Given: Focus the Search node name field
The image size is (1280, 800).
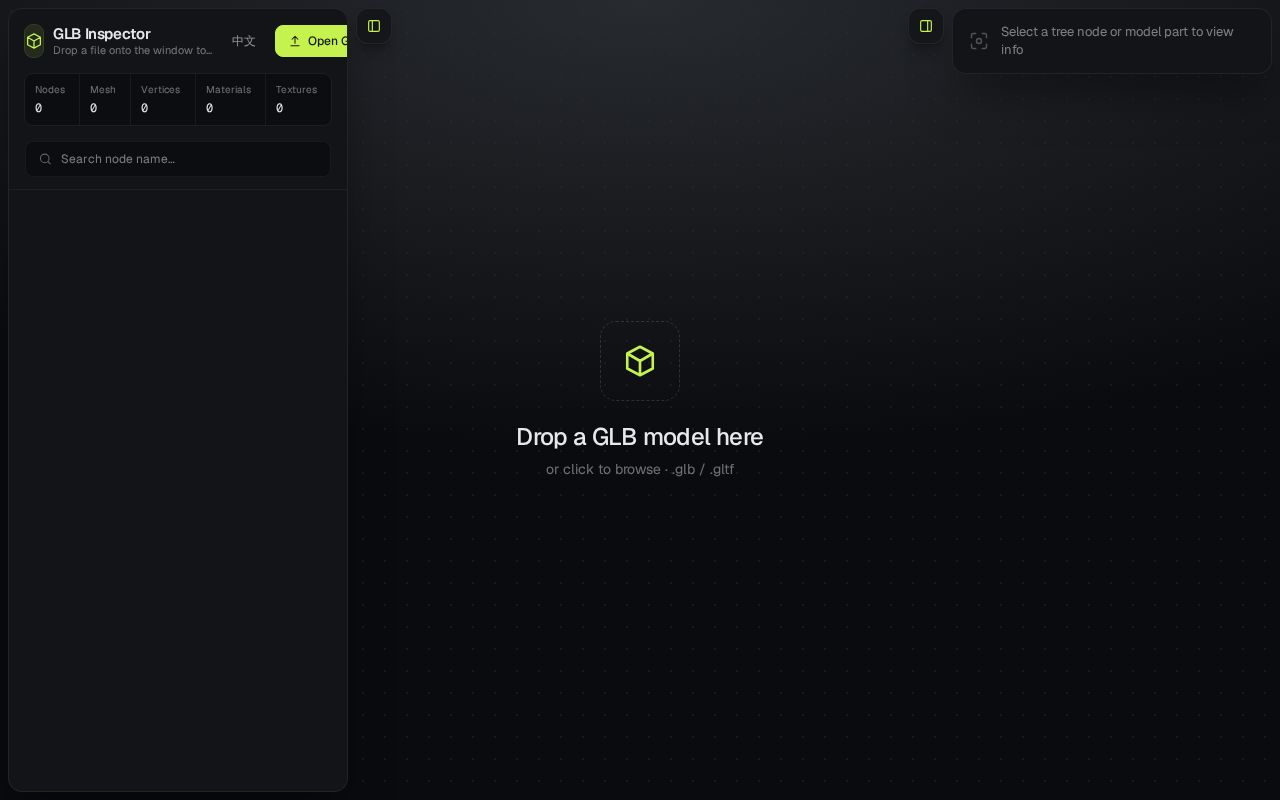Looking at the screenshot, I should 178,159.
